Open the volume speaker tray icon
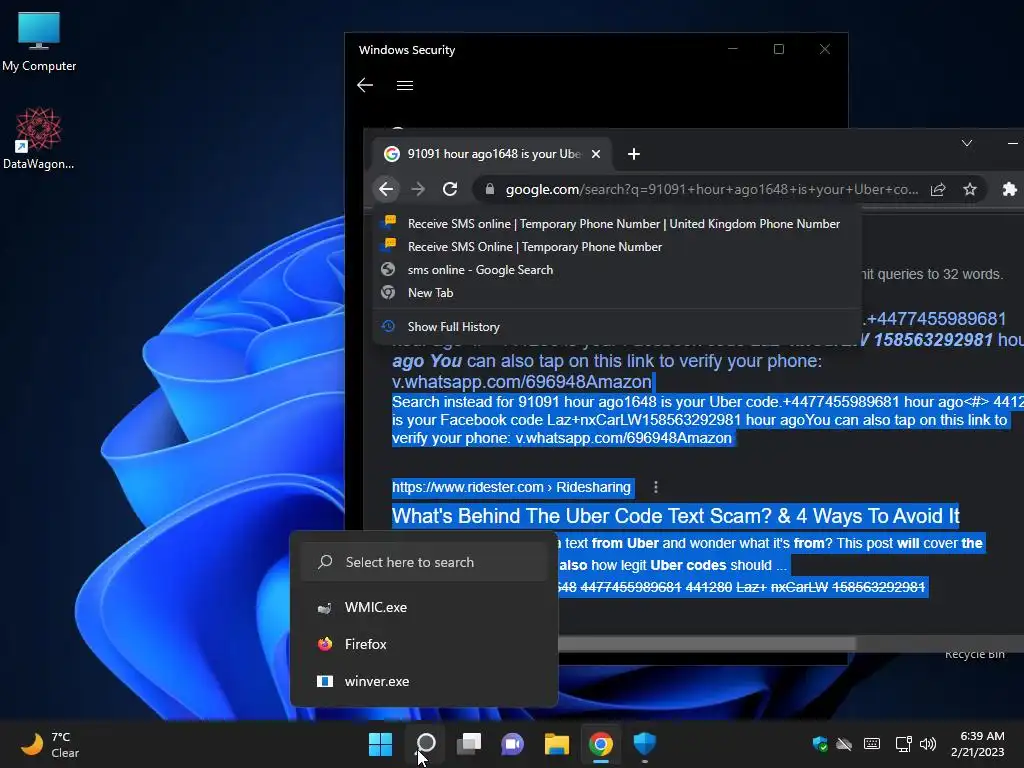The height and width of the screenshot is (768, 1024). pos(927,744)
